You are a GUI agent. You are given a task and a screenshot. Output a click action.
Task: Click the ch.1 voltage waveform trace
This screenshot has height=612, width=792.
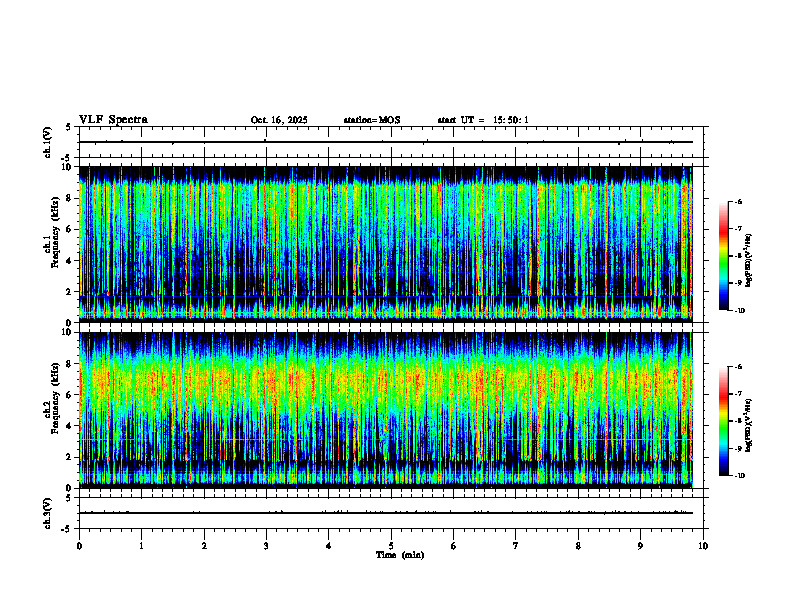[x=386, y=142]
